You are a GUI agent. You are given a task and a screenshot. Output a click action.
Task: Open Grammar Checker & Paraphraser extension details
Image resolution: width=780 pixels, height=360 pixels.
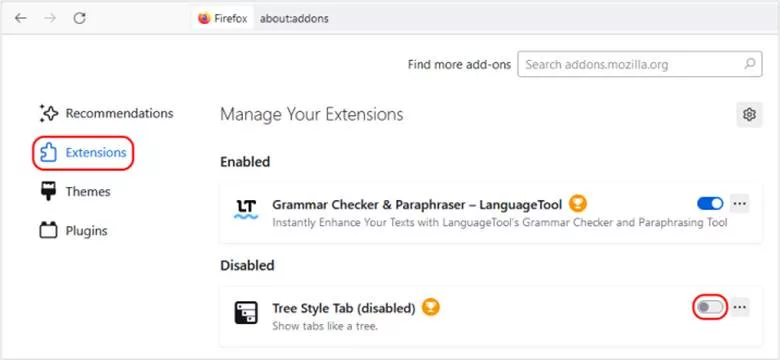pyautogui.click(x=417, y=204)
